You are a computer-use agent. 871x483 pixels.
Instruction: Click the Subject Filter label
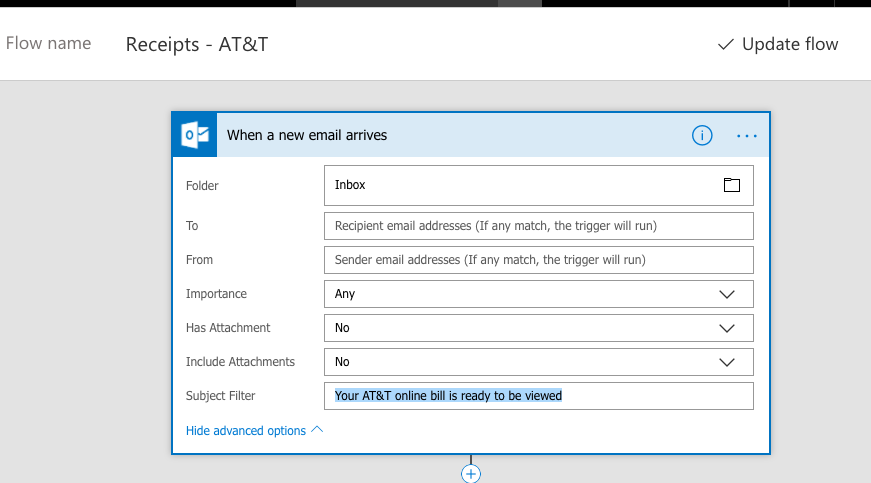click(x=221, y=396)
